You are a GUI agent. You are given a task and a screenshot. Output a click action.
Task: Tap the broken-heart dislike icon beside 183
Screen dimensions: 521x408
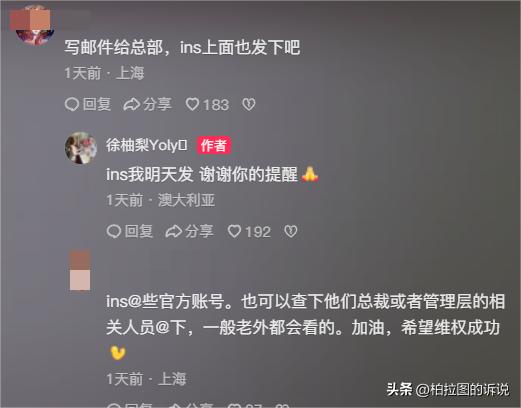click(249, 104)
